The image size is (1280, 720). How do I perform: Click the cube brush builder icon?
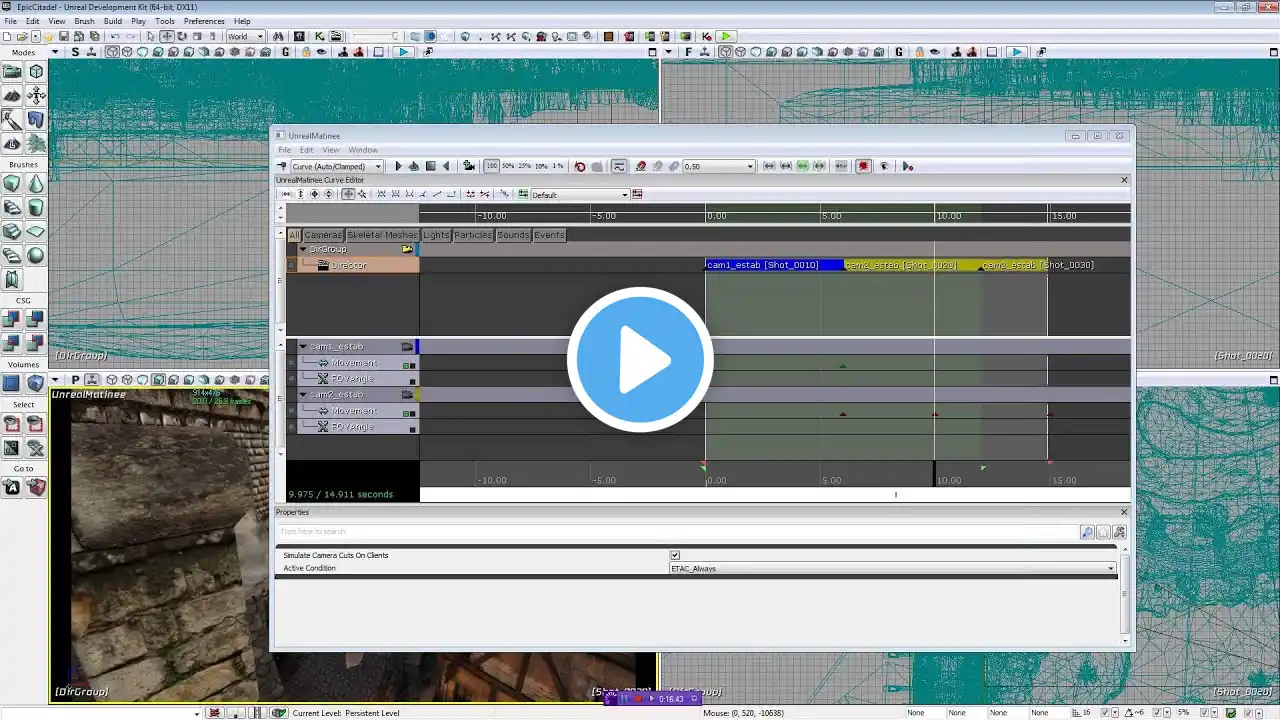(x=12, y=184)
